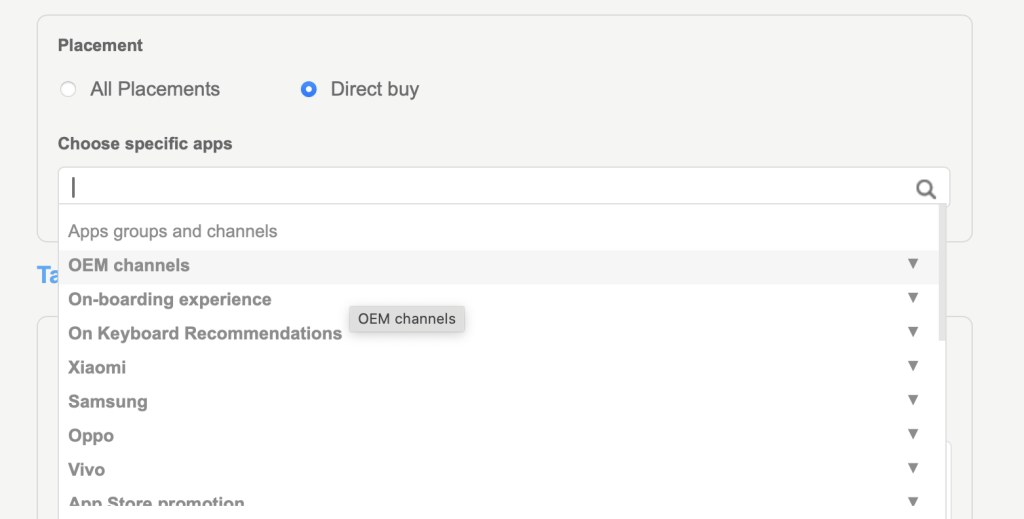Image resolution: width=1024 pixels, height=519 pixels.
Task: Select the Direct buy radio button
Action: click(309, 89)
